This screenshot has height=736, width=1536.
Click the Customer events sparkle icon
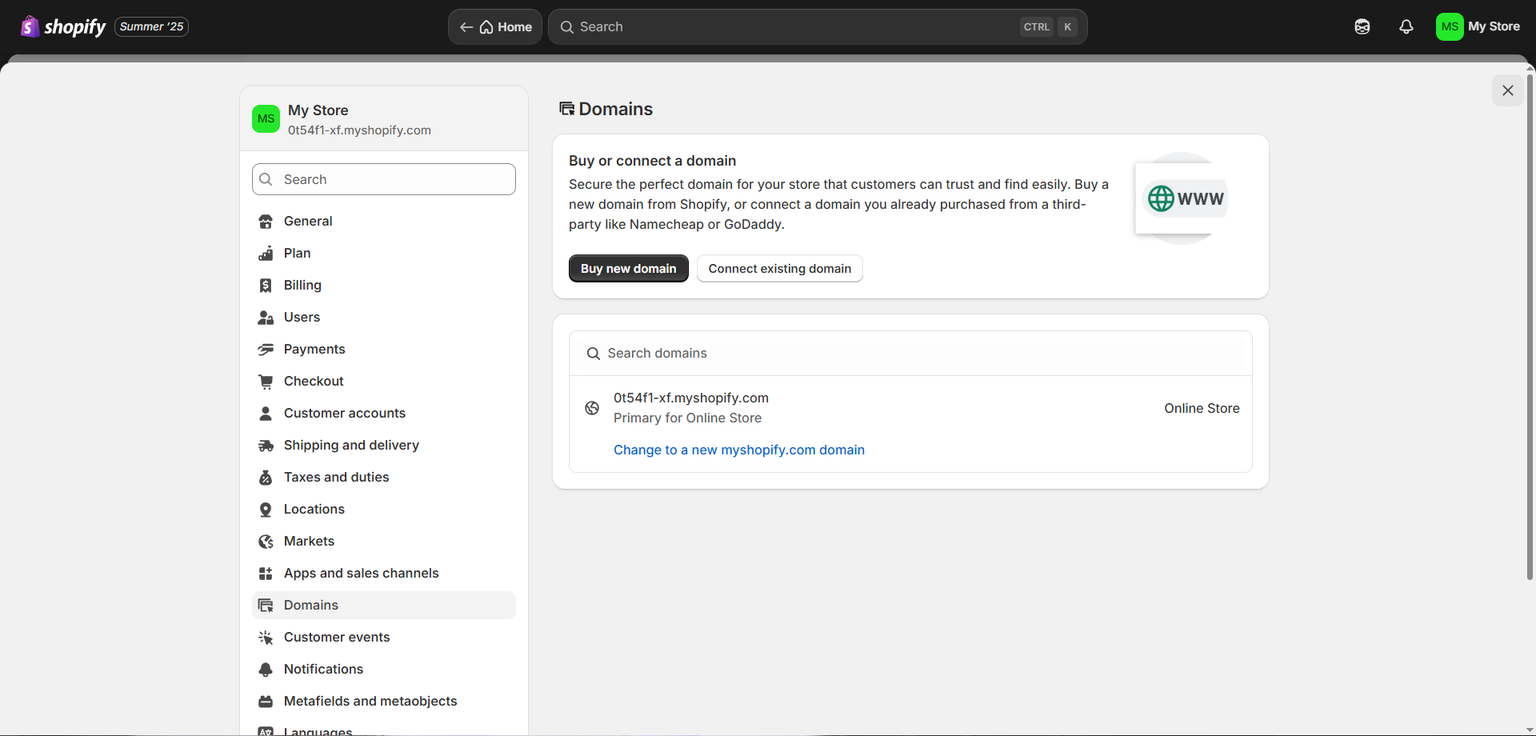pos(265,637)
